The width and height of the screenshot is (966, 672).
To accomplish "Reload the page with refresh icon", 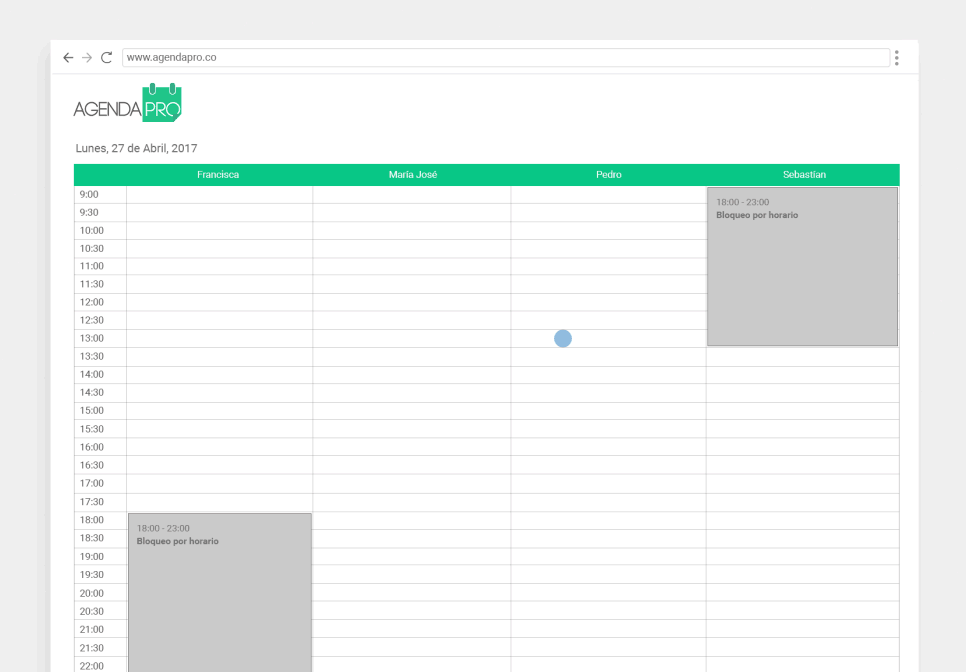I will pyautogui.click(x=107, y=57).
